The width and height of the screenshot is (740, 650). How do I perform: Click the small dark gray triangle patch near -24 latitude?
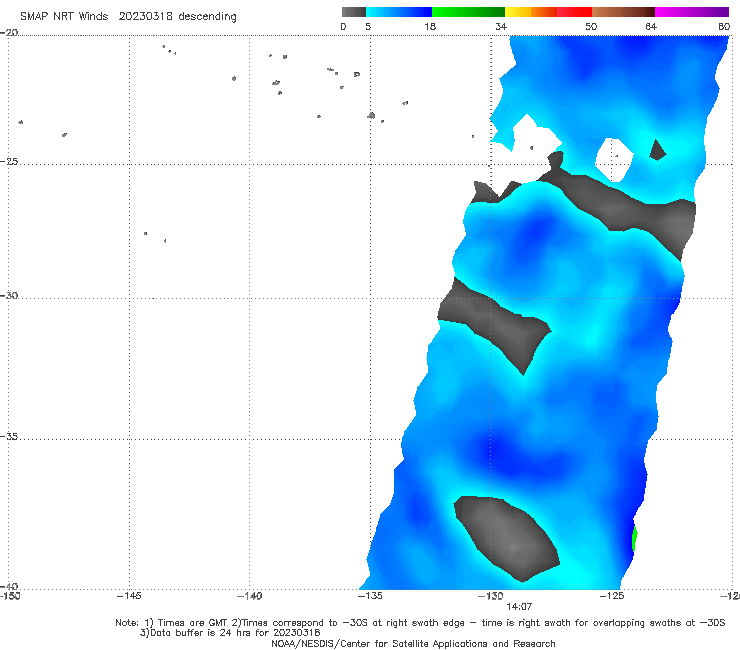[657, 150]
